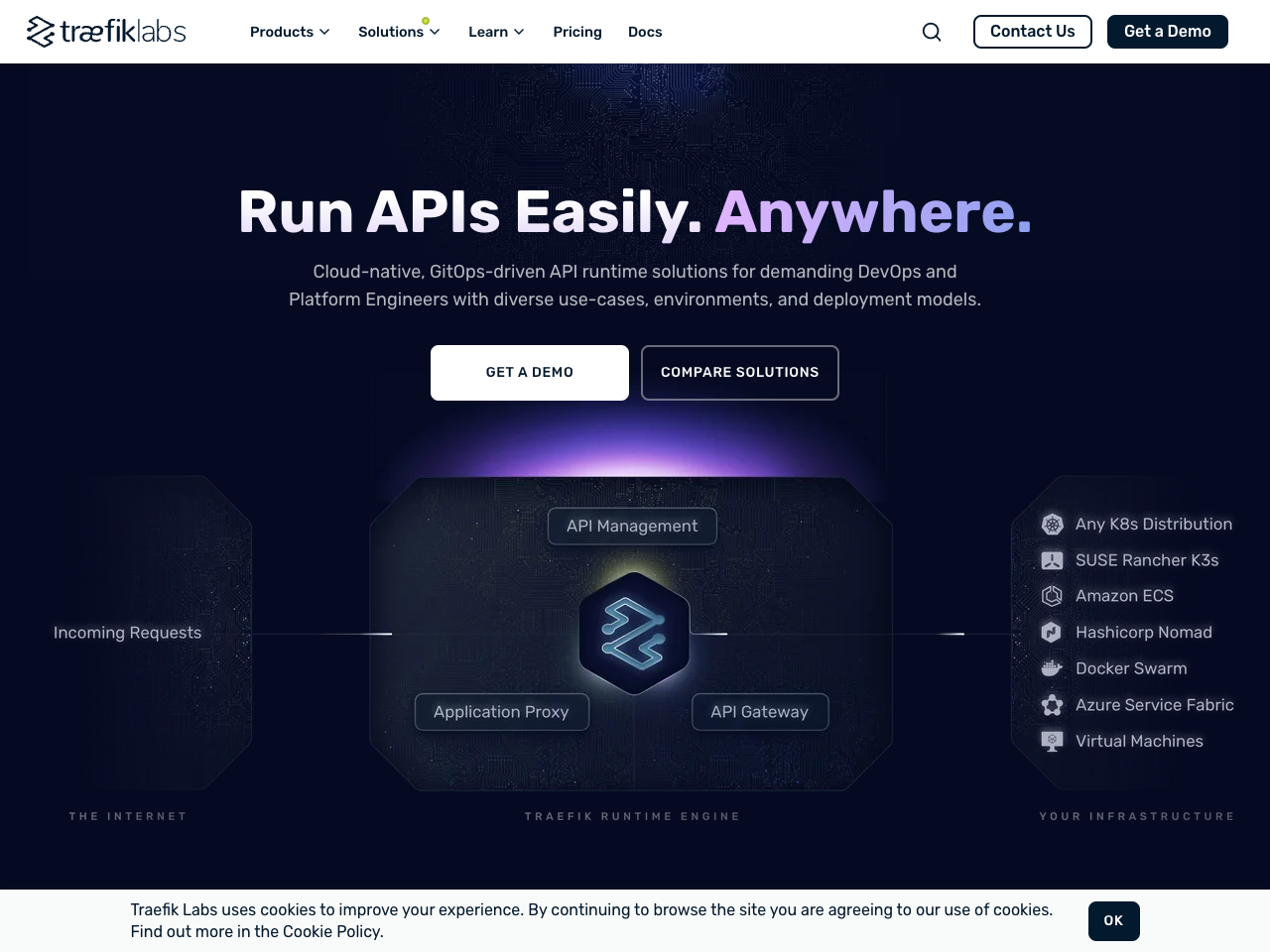Click the Virtual Machines text
This screenshot has width=1270, height=952.
pos(1139,741)
